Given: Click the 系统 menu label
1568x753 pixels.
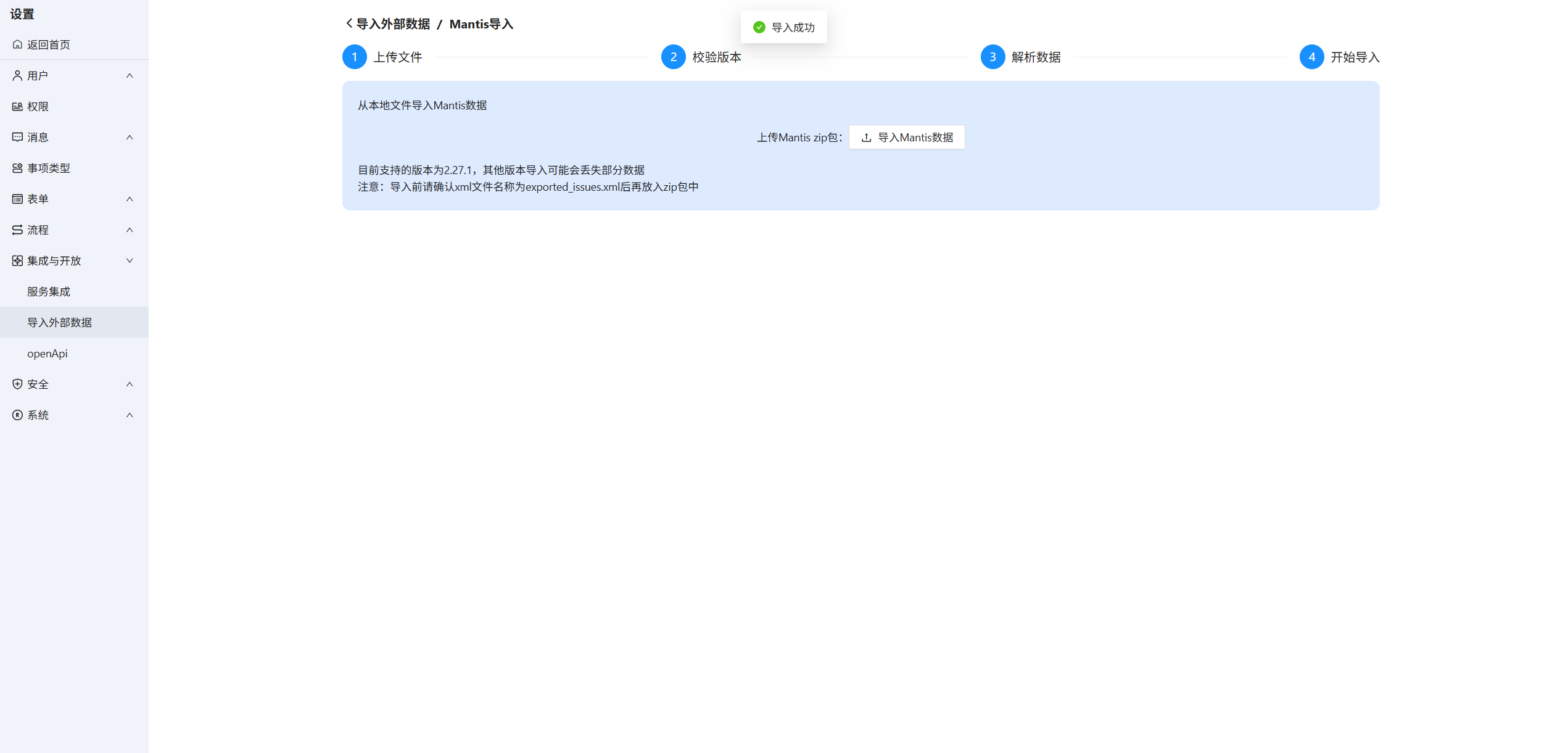Looking at the screenshot, I should click(x=38, y=415).
